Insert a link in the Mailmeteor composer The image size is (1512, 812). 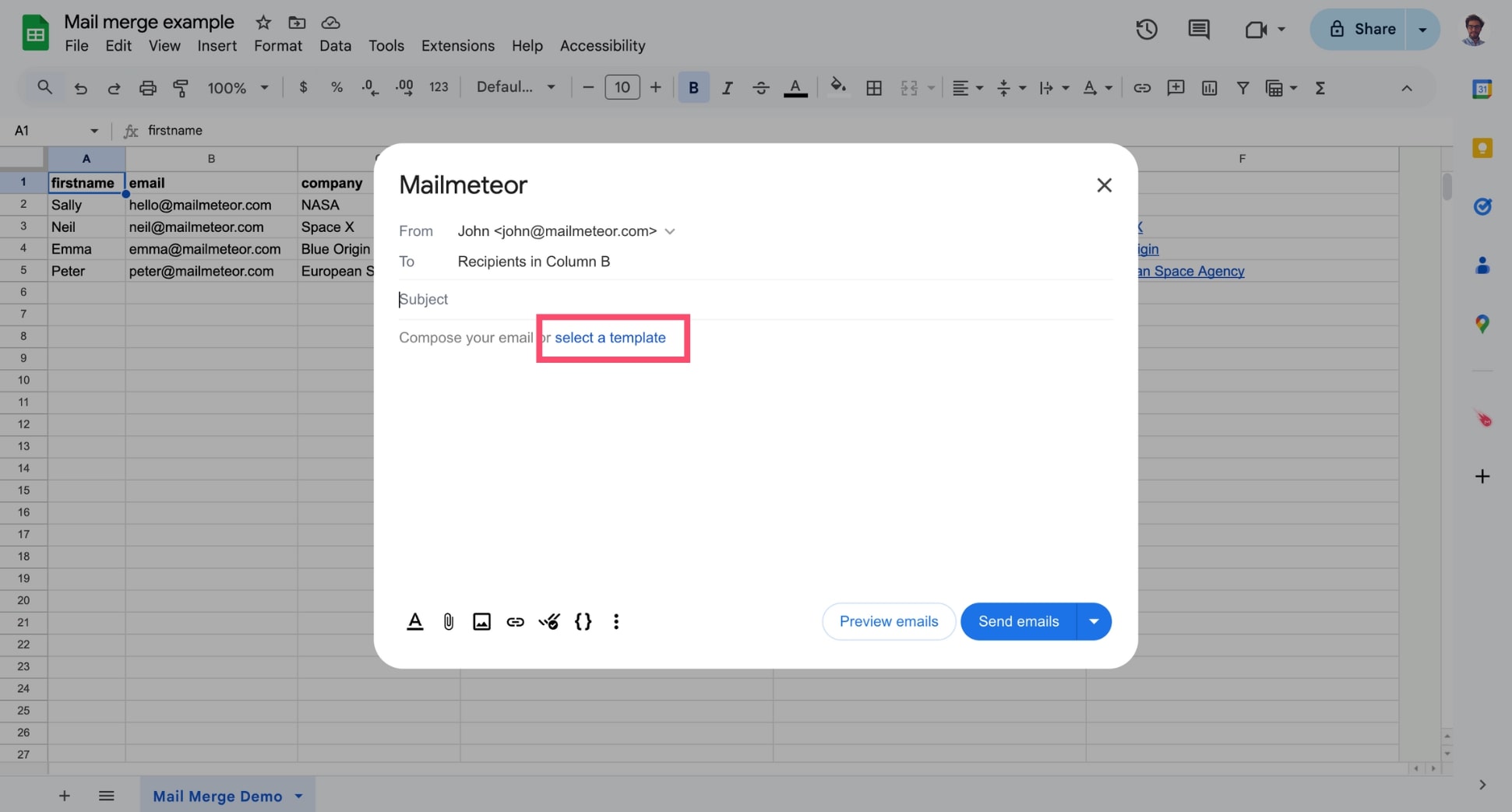[515, 621]
